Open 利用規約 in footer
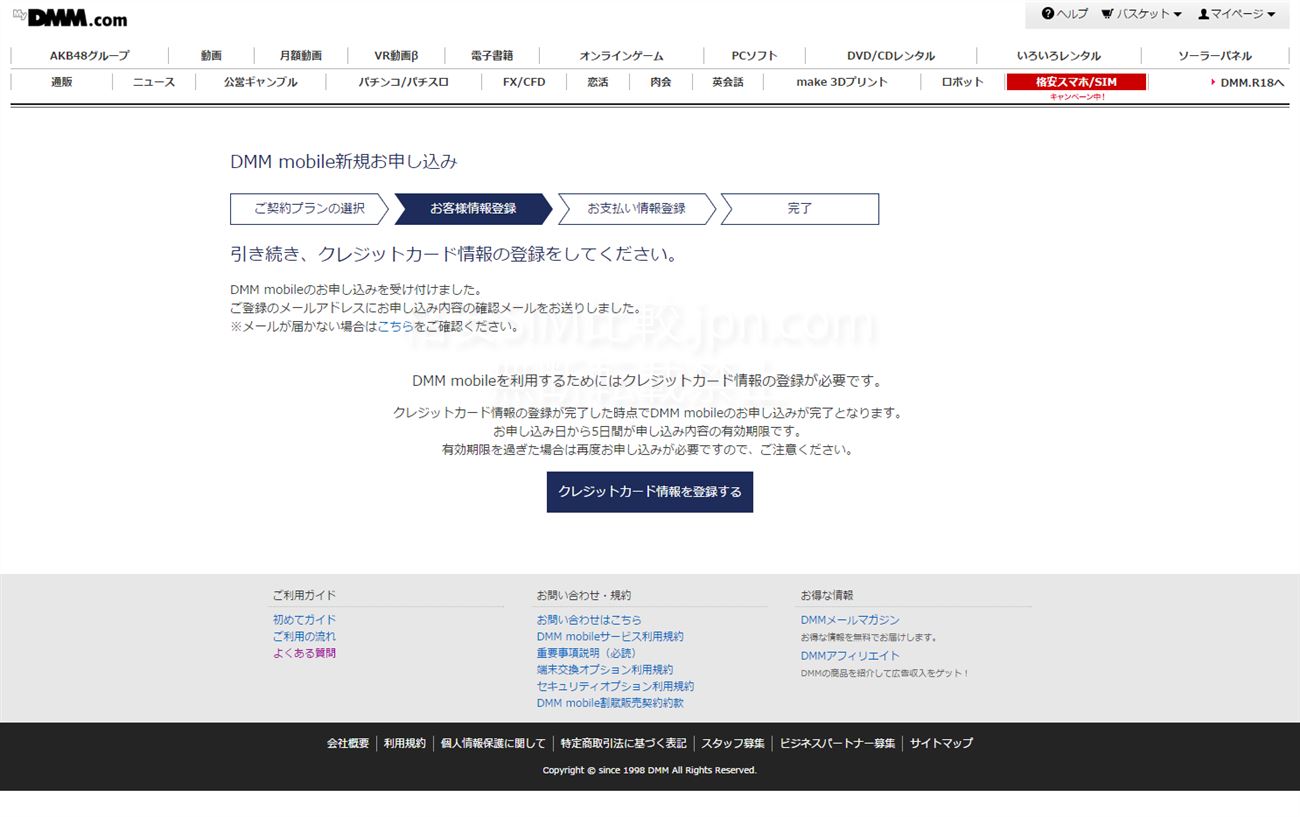 pyautogui.click(x=405, y=743)
